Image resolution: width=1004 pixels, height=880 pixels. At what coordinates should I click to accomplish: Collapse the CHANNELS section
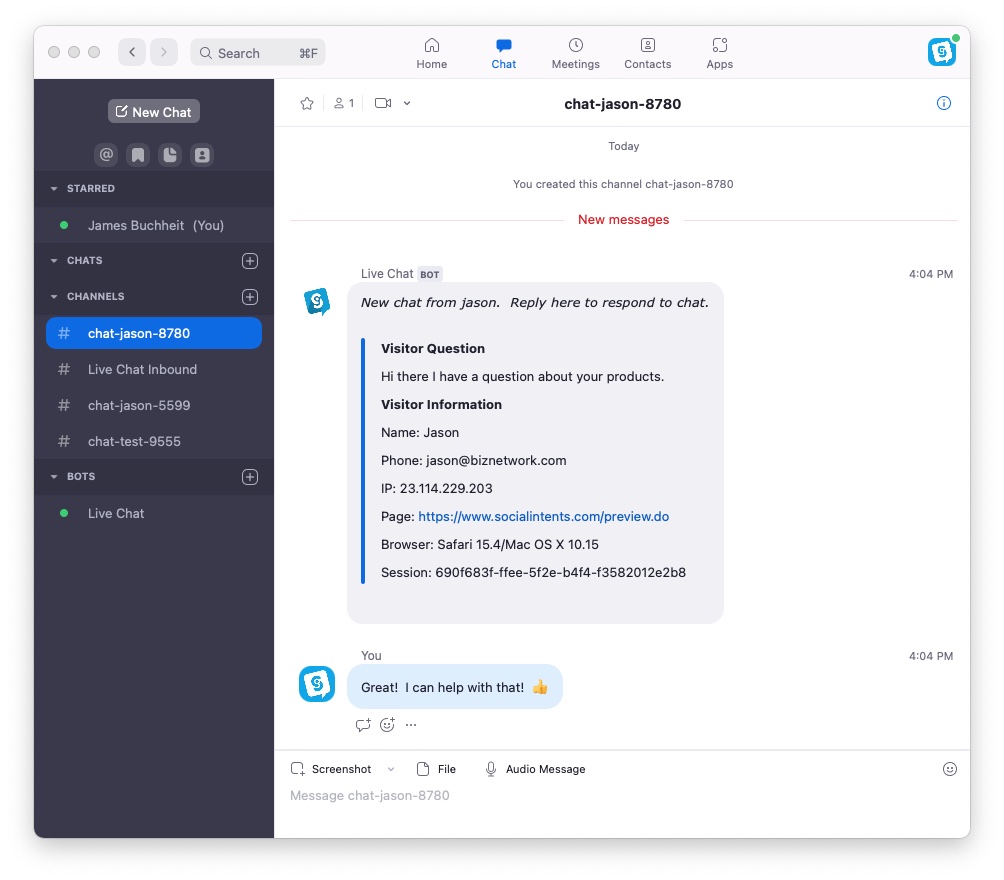coord(54,296)
